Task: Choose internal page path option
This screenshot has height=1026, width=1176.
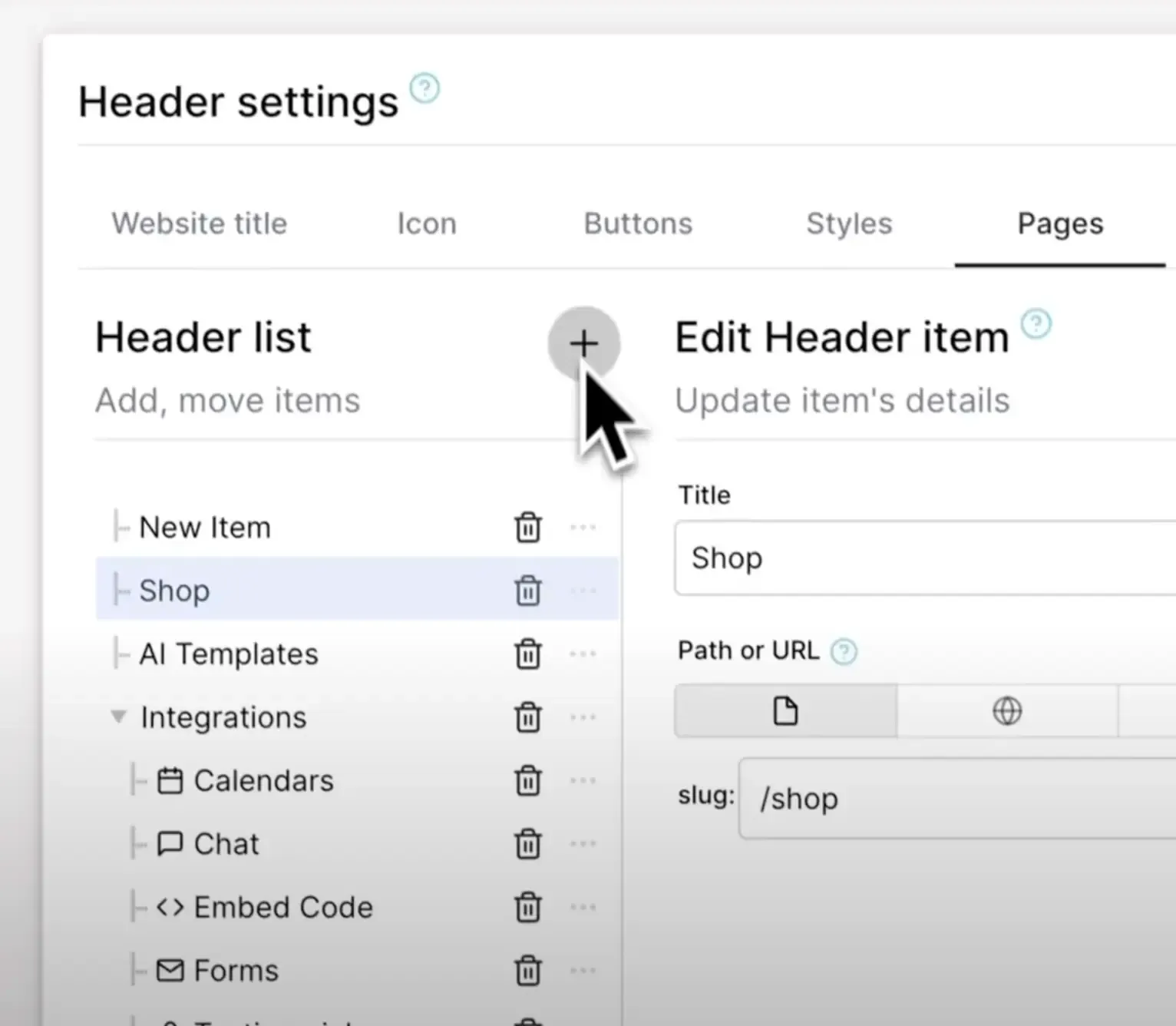Action: (785, 711)
